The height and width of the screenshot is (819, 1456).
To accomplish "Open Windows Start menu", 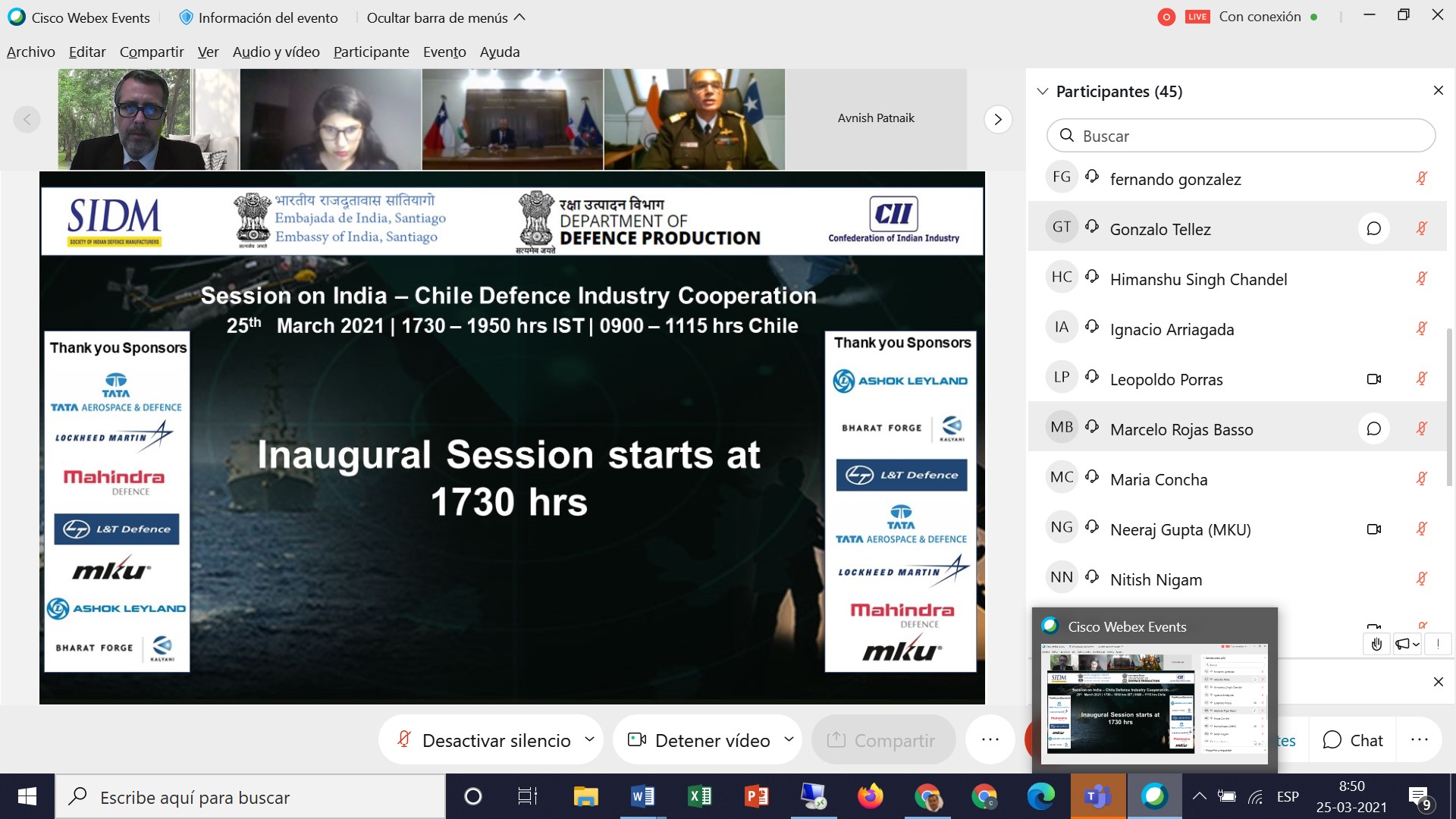I will 27,796.
